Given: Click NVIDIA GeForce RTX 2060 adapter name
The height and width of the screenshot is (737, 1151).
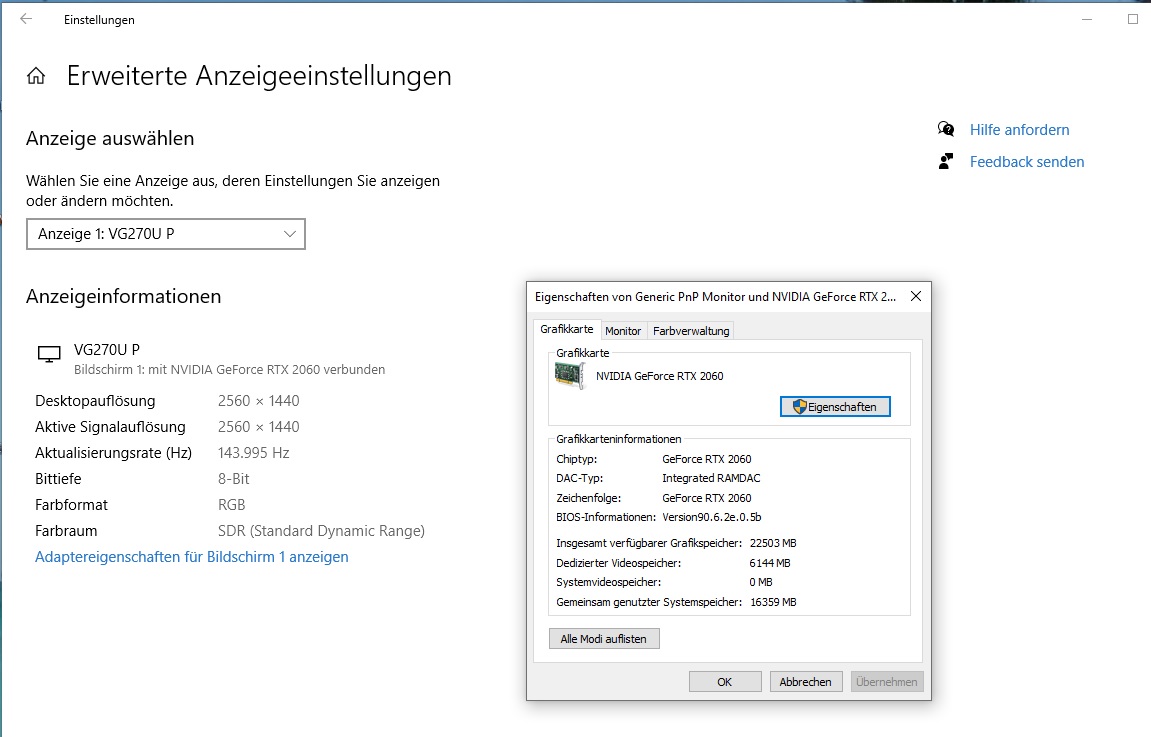Looking at the screenshot, I should tap(660, 376).
